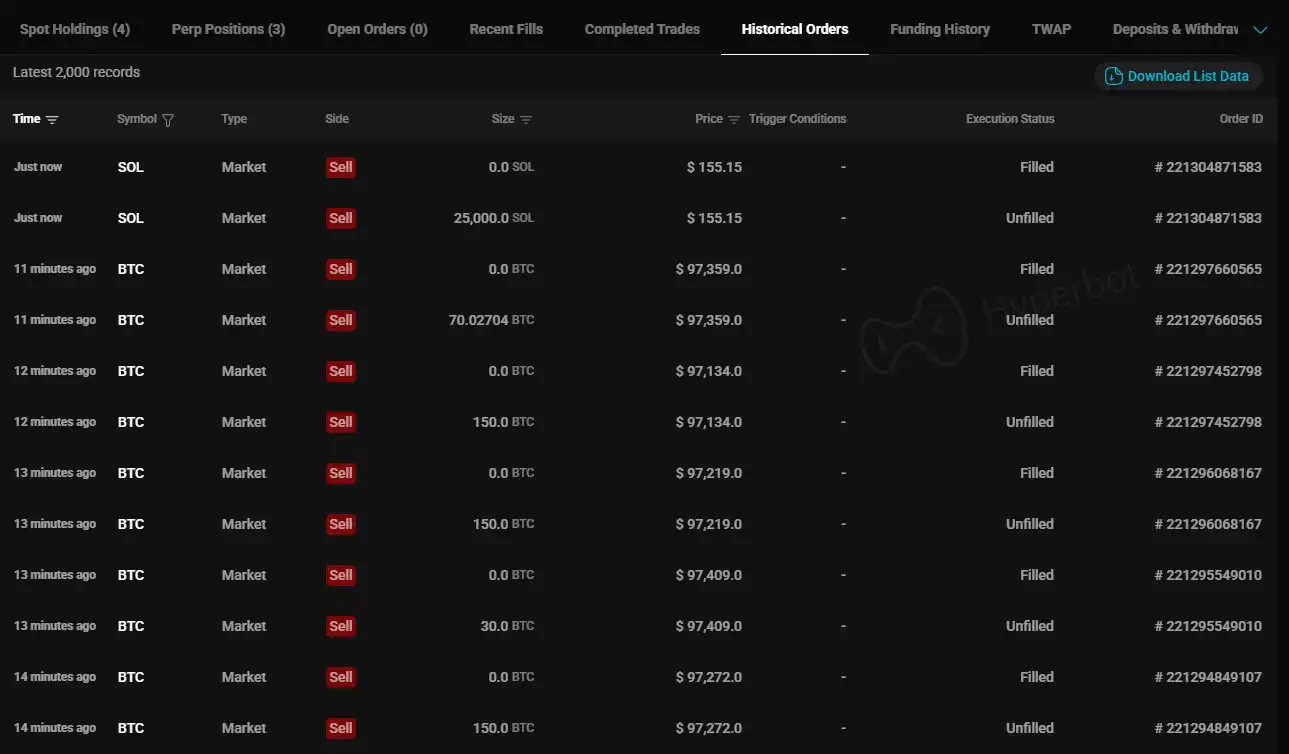Switch to the TWAP tab

click(1051, 29)
